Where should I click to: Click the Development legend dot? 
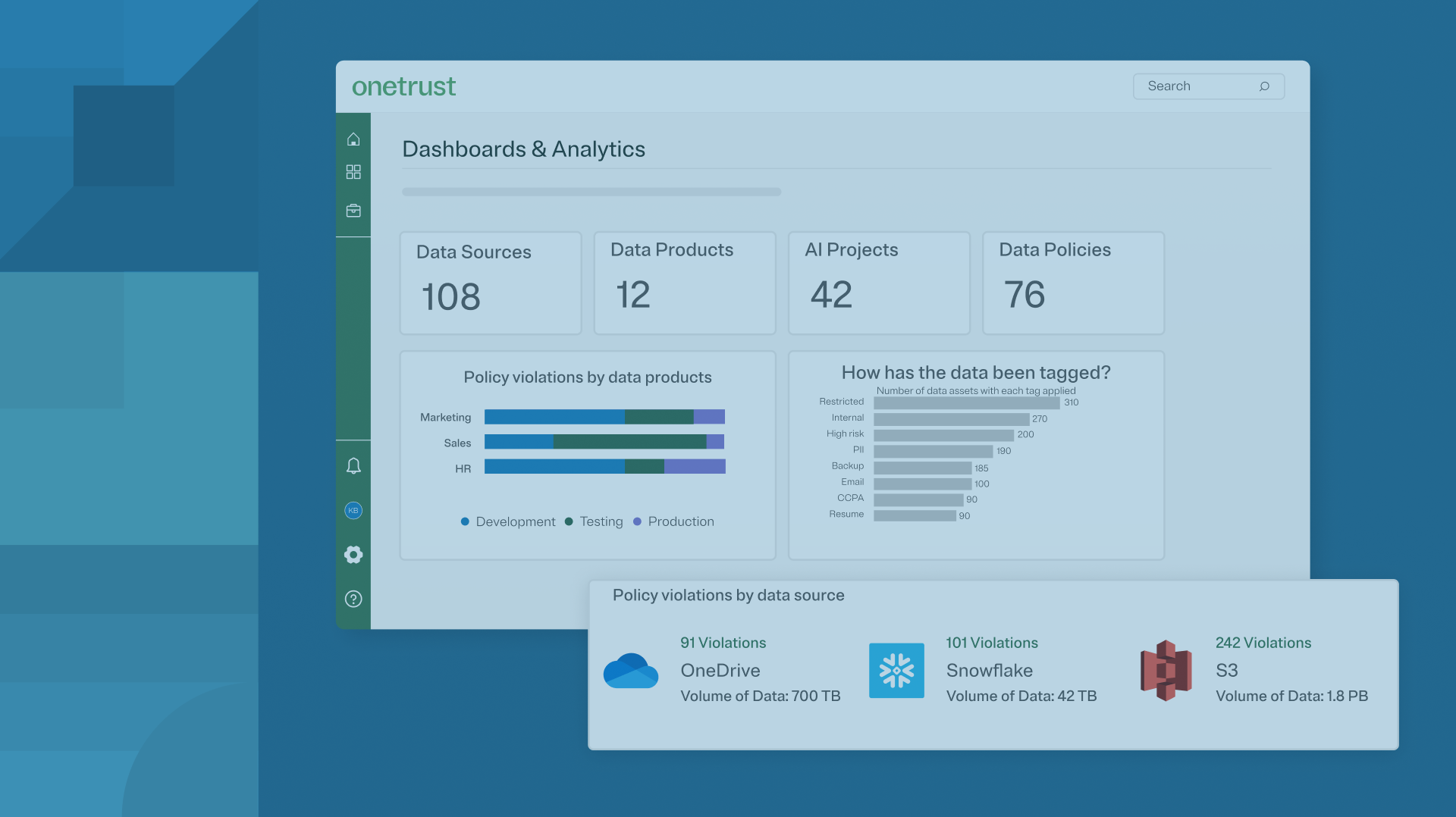pos(465,521)
